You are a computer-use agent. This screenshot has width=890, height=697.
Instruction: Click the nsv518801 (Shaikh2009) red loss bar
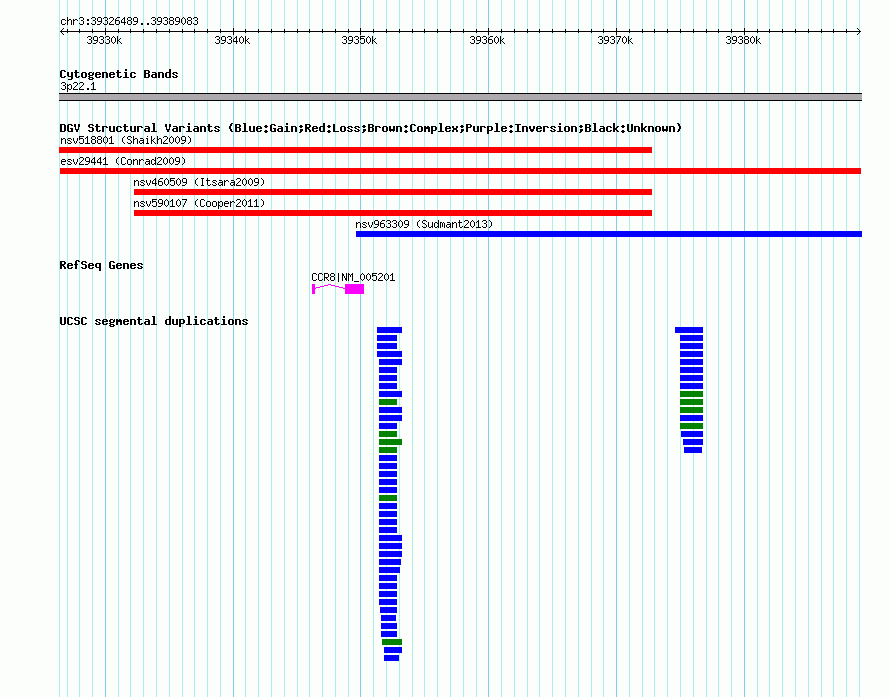tap(355, 150)
